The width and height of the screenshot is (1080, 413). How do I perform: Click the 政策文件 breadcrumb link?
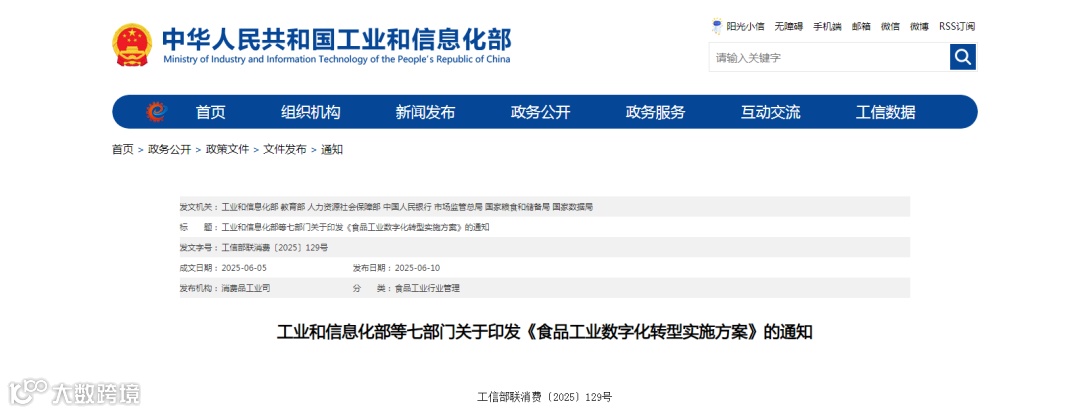pos(227,149)
